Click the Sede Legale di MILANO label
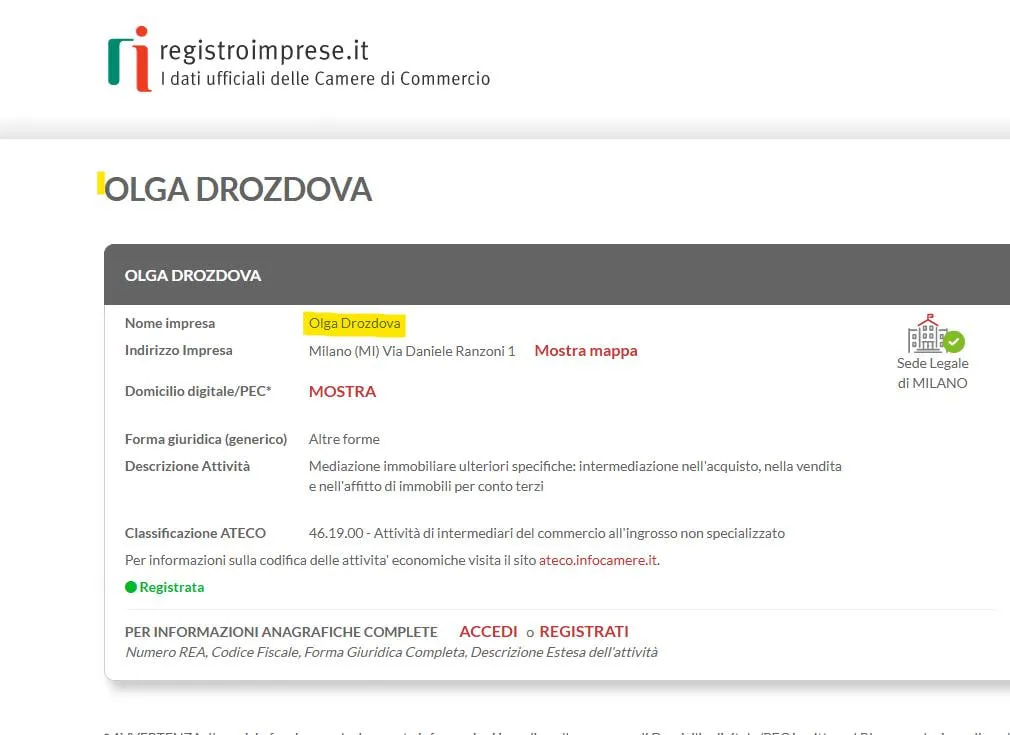Viewport: 1010px width, 735px height. [932, 373]
